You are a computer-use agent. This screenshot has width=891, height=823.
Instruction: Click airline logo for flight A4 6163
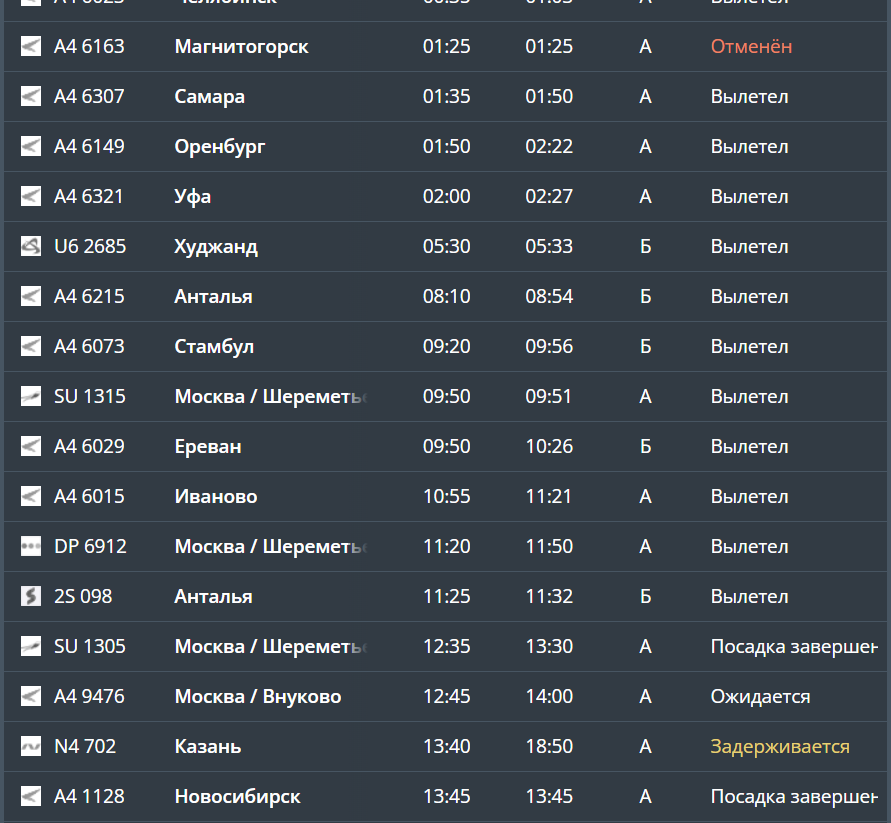pos(31,46)
